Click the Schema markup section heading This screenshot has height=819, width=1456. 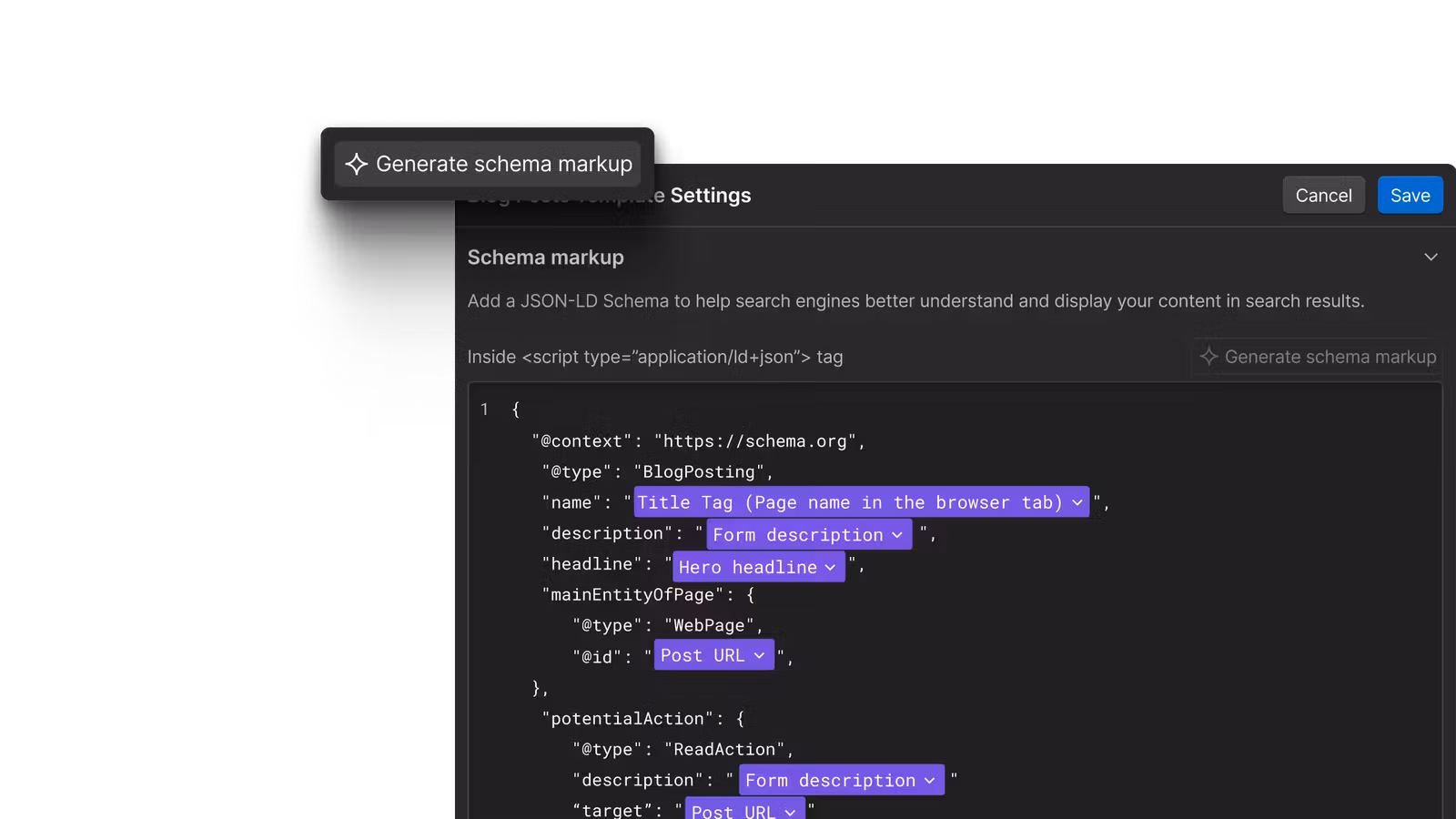[x=545, y=258]
